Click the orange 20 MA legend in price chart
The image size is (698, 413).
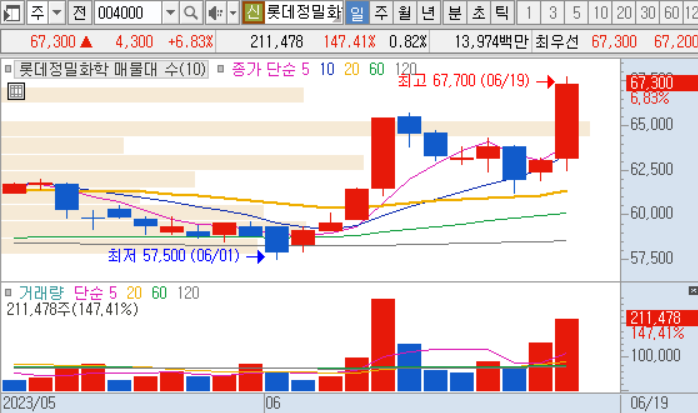[x=352, y=69]
